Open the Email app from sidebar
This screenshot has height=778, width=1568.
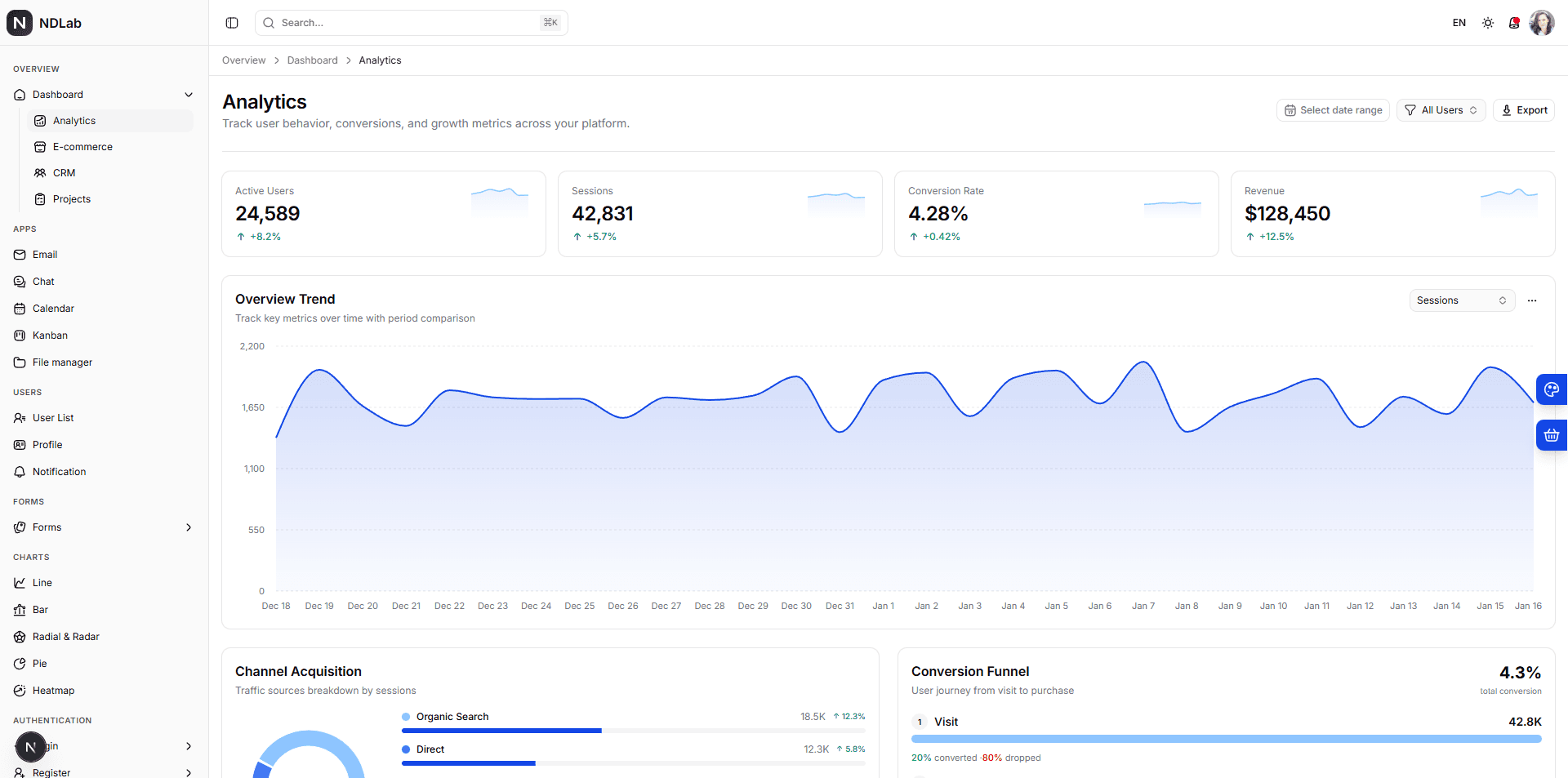tap(46, 255)
